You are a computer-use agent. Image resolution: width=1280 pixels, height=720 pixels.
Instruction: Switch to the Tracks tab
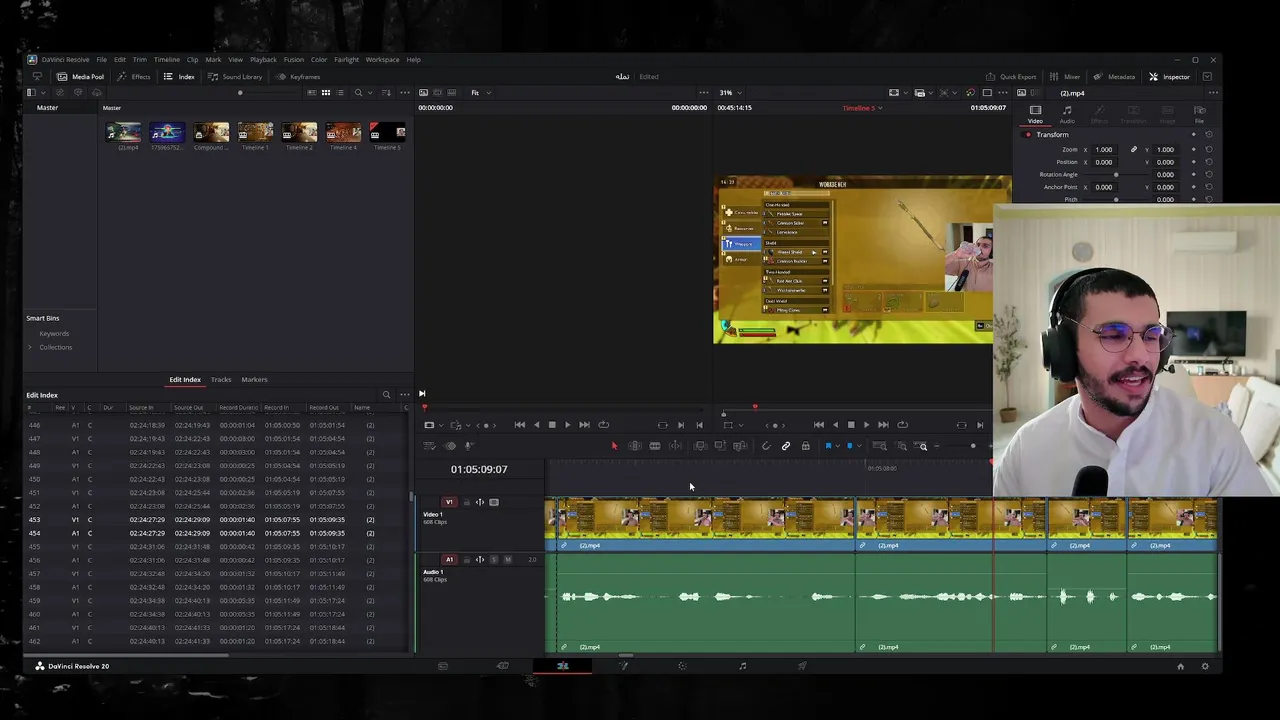click(x=221, y=380)
